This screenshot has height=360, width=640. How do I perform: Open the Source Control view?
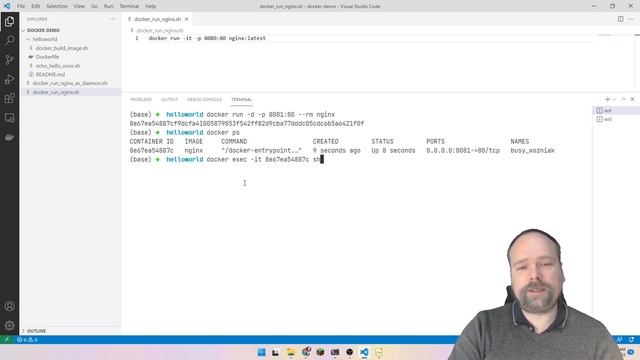(x=9, y=60)
